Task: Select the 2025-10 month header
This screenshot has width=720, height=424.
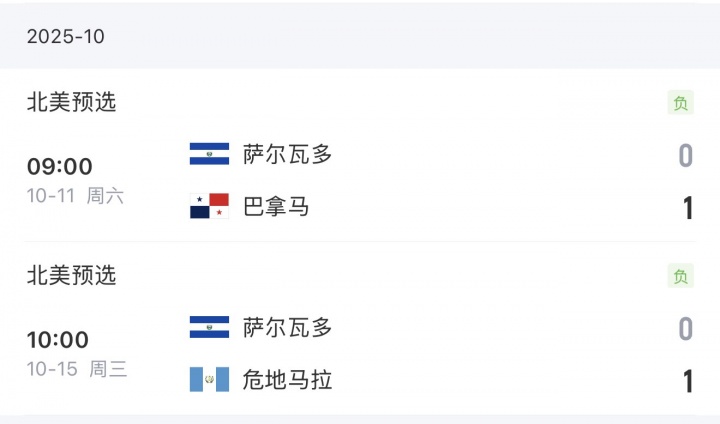Action: [x=66, y=37]
